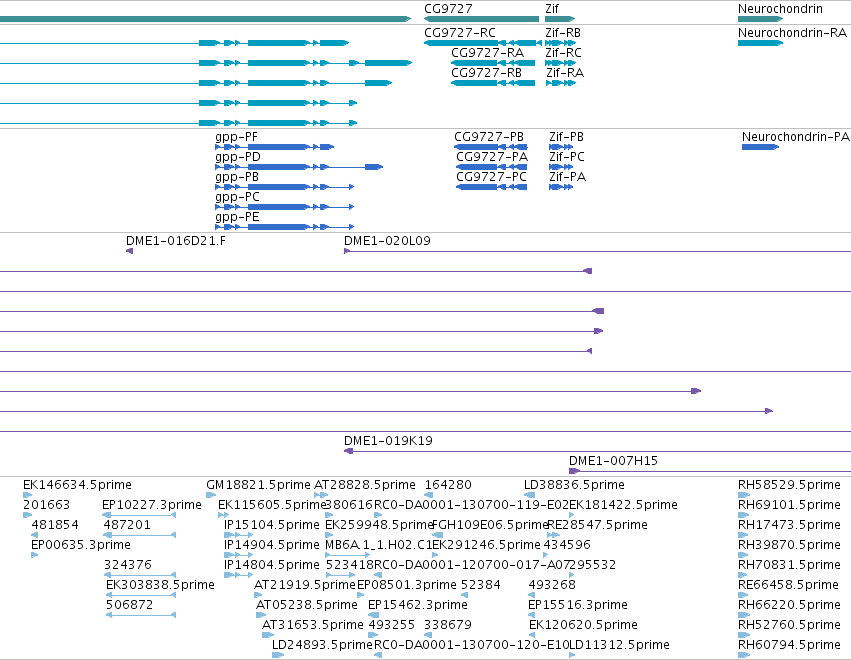
Task: Click the CG9727-PC protein label
Action: point(491,177)
